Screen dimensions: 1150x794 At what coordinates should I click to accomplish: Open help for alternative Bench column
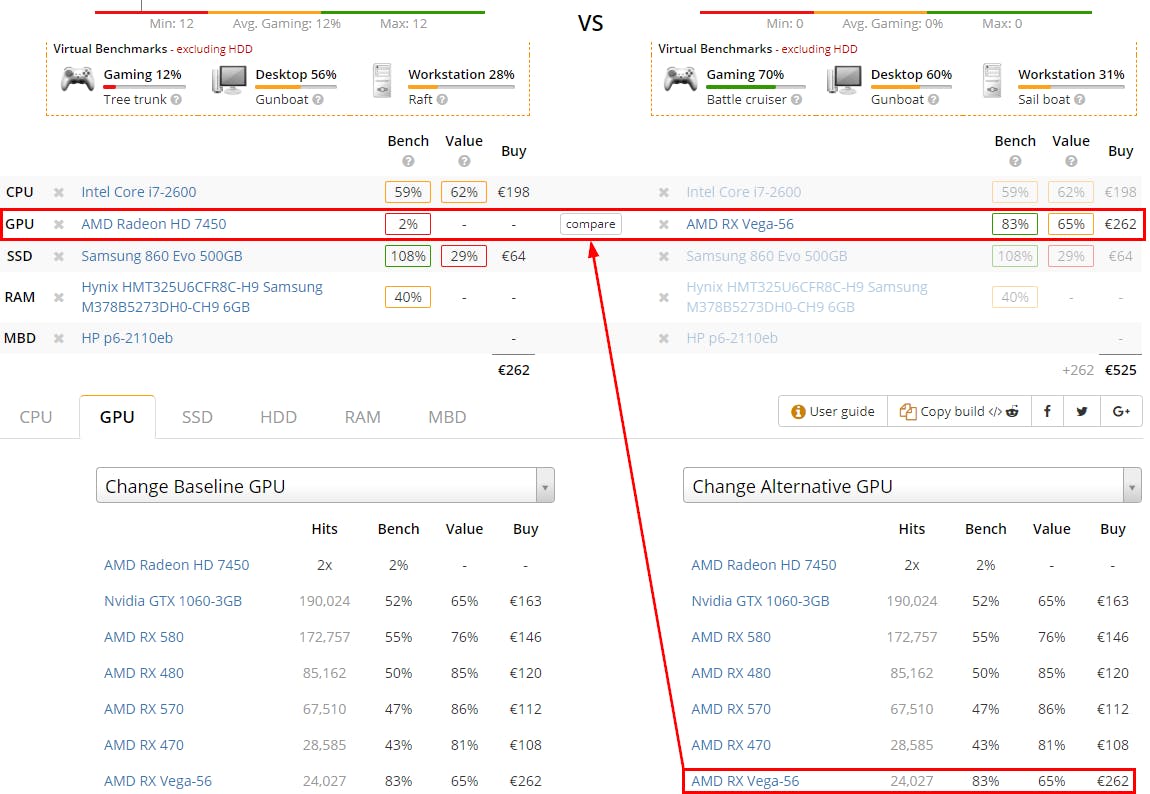[x=1015, y=161]
